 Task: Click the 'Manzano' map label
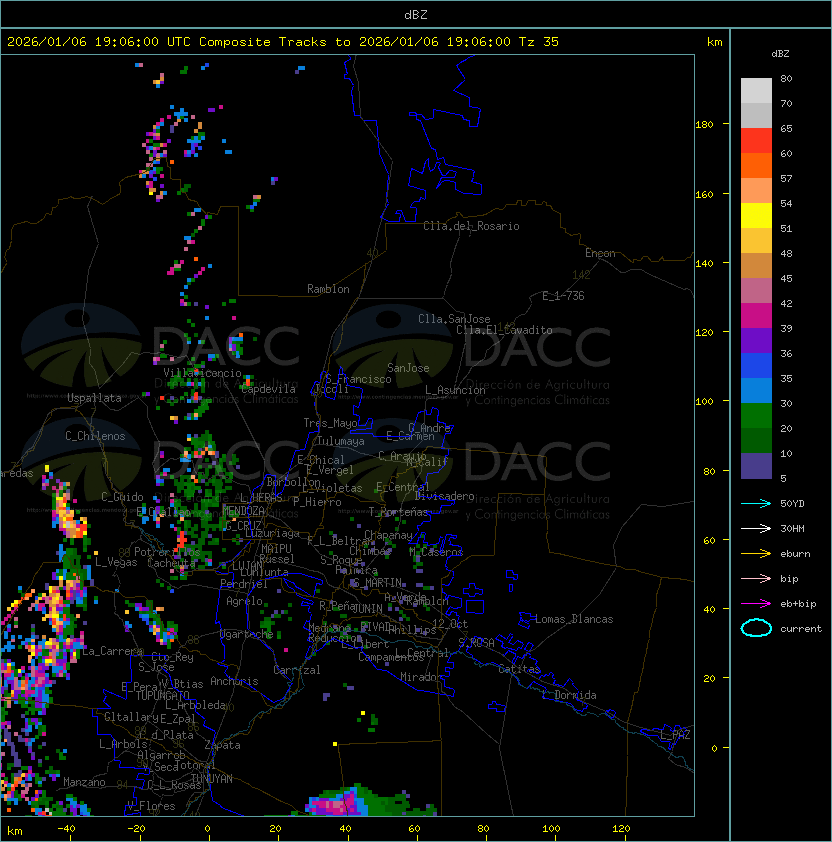[x=84, y=782]
